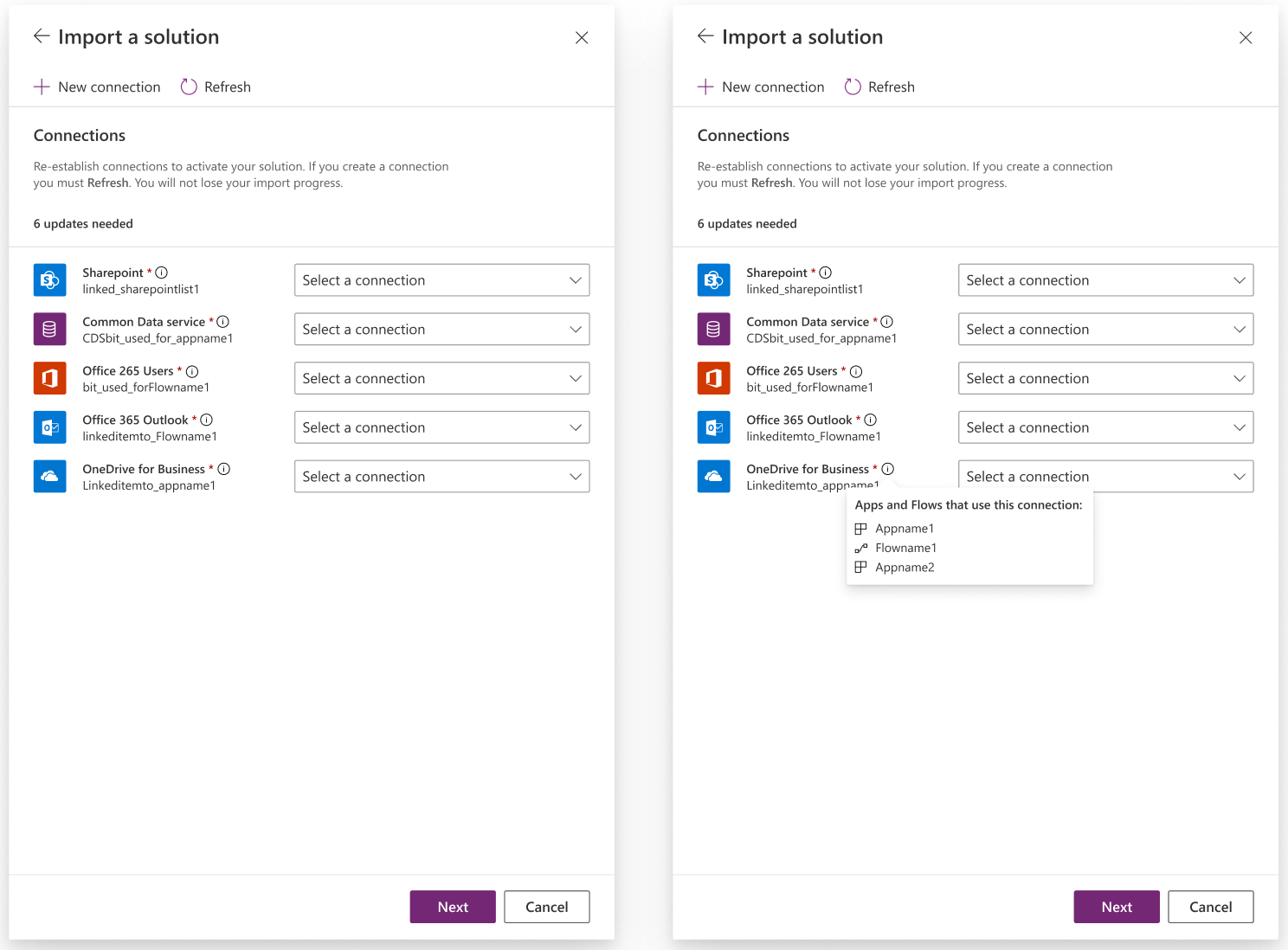This screenshot has width=1288, height=950.
Task: Click back arrow in right Import panel
Action: coord(705,35)
